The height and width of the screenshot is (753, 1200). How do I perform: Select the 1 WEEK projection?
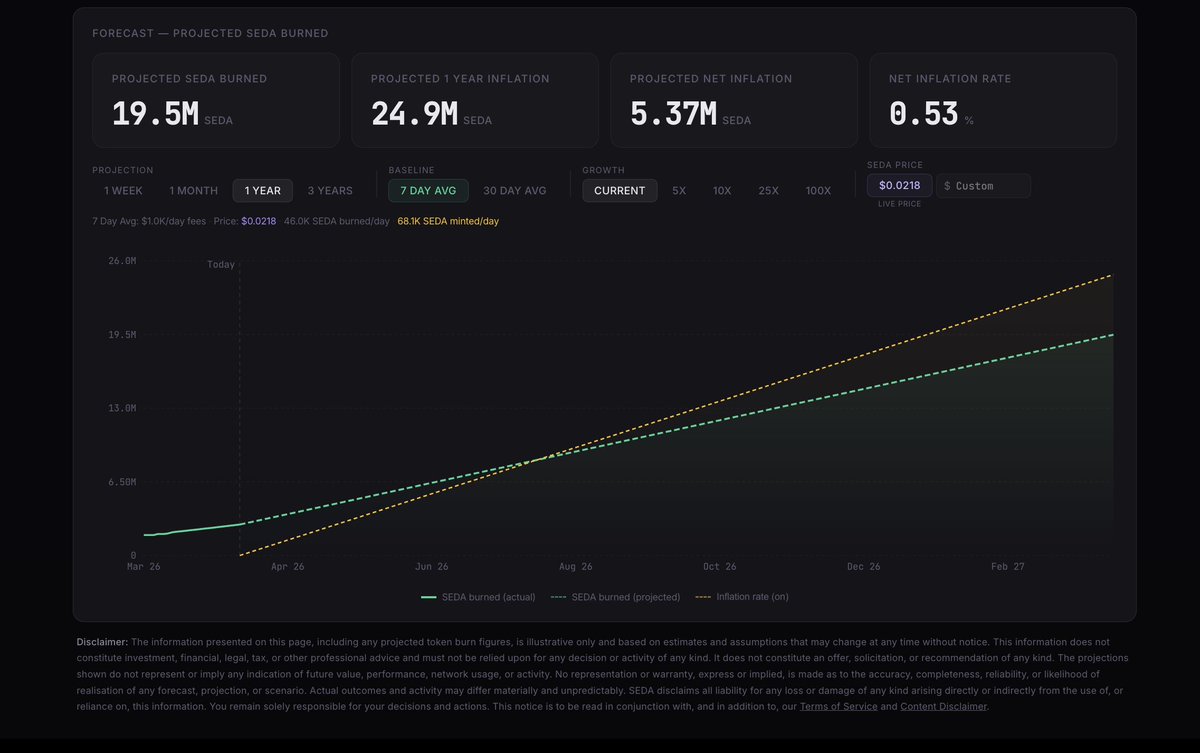[x=123, y=191]
